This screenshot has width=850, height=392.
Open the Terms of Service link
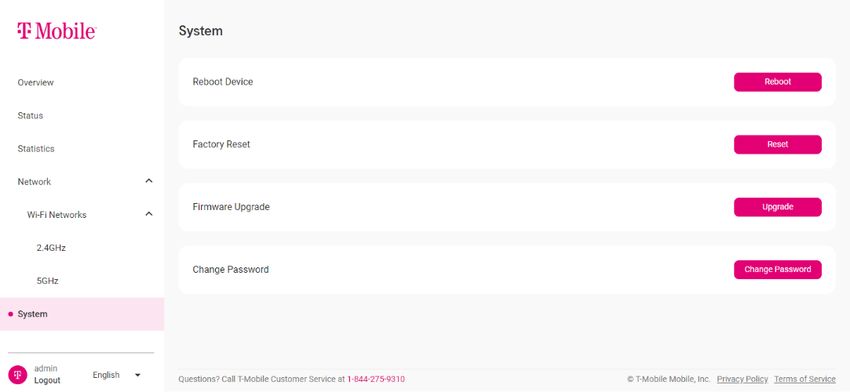pyautogui.click(x=804, y=379)
